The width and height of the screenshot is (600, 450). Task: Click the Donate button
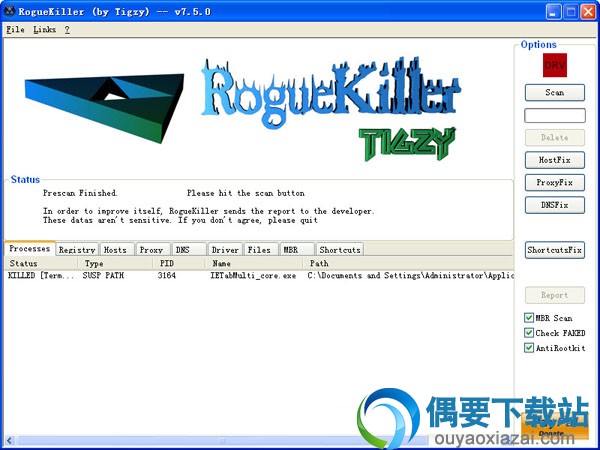pyautogui.click(x=554, y=426)
